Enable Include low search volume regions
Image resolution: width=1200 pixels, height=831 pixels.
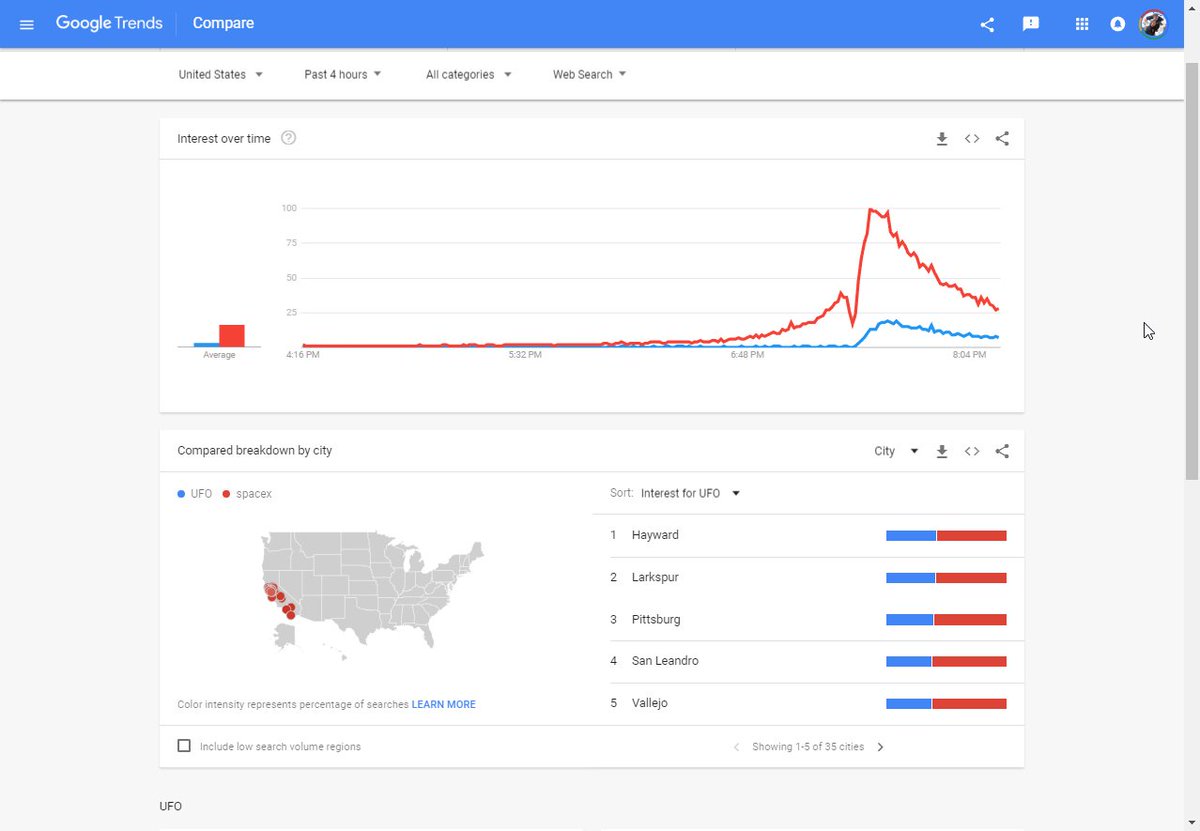tap(184, 746)
